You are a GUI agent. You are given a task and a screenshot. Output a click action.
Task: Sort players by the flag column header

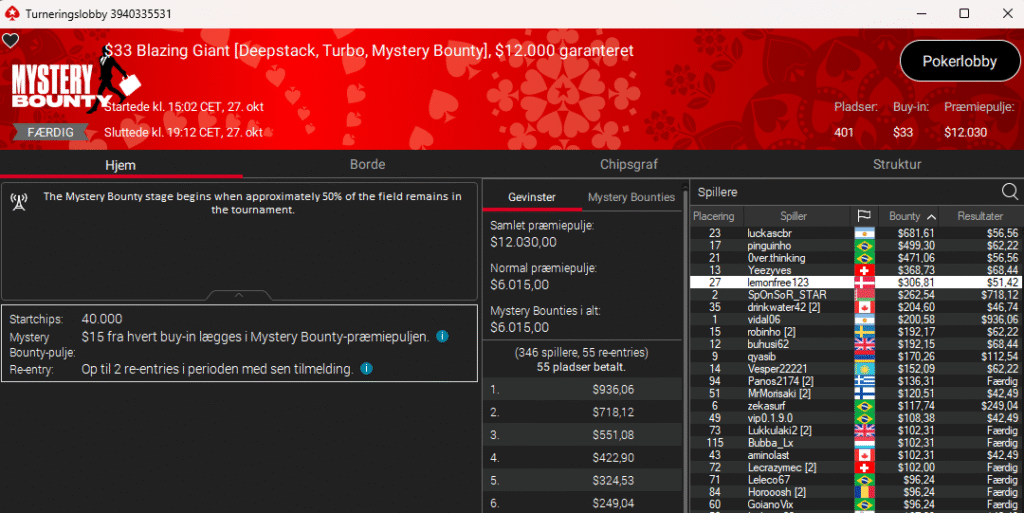[862, 216]
